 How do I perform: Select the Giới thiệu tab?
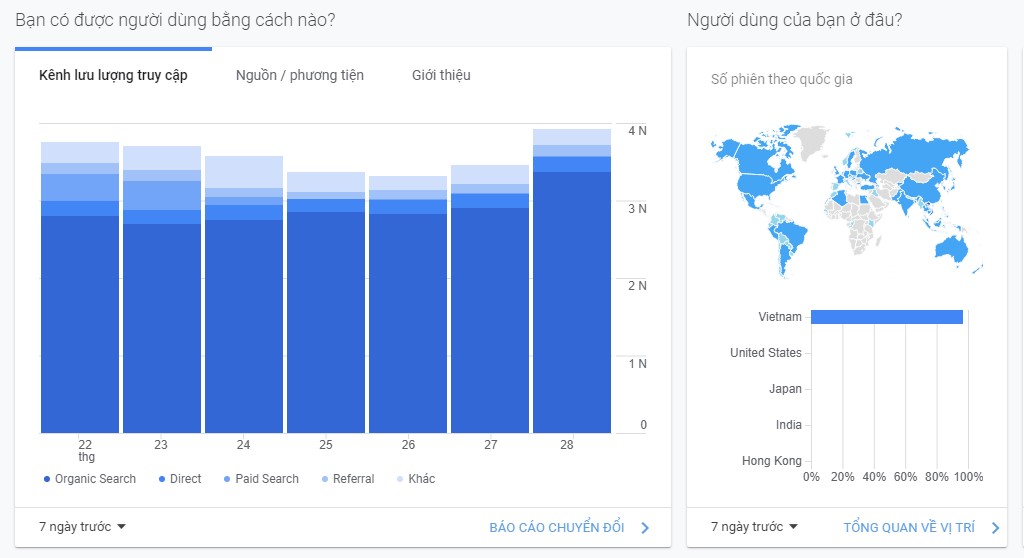pyautogui.click(x=441, y=75)
